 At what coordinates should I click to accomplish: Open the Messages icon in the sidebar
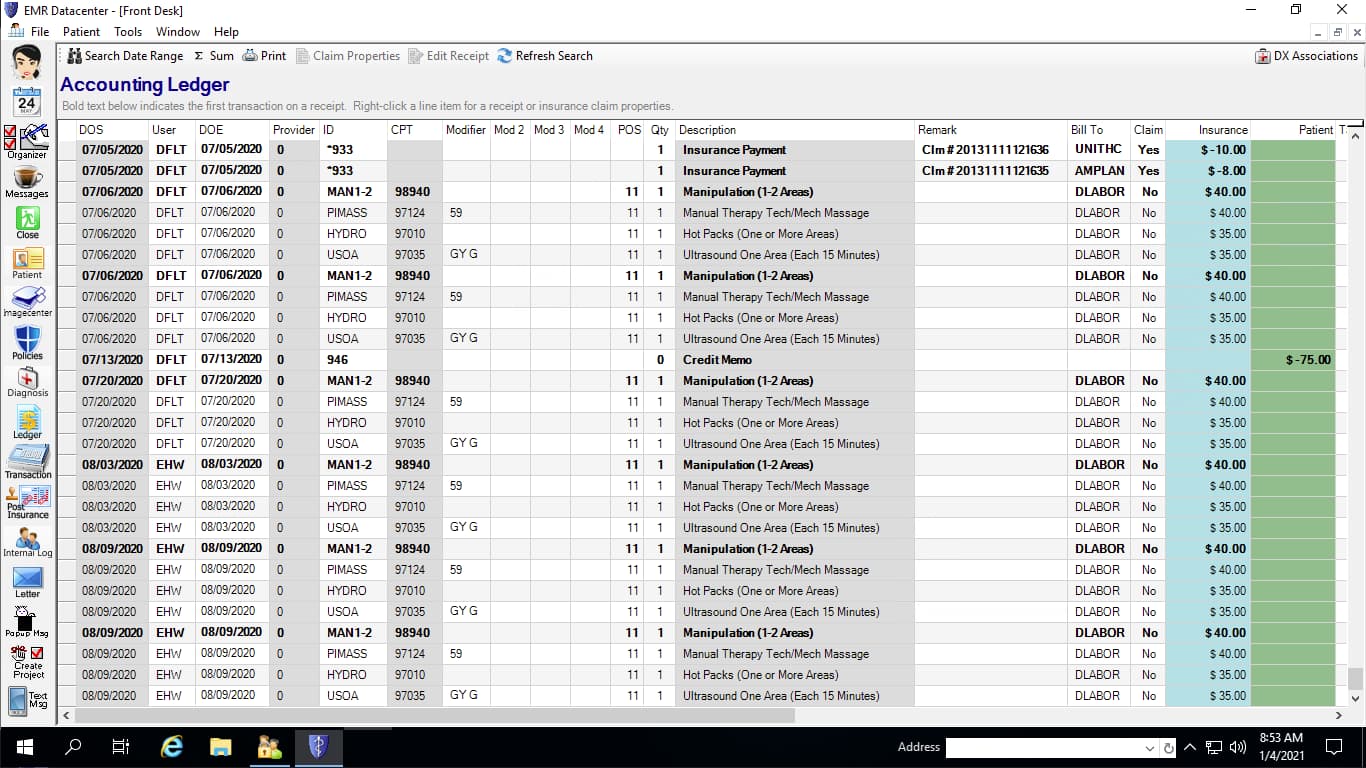27,182
